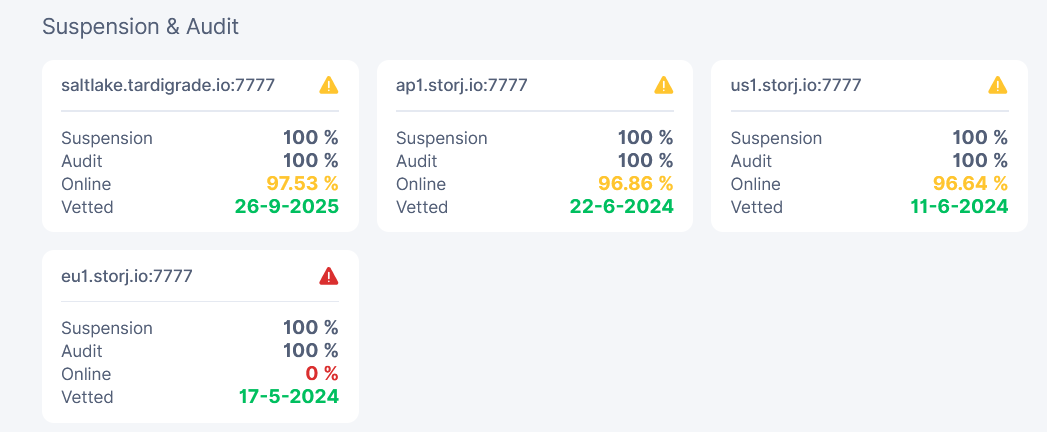Click the vetted date 17-5-2024
Screen dimensions: 1047x432
289,397
